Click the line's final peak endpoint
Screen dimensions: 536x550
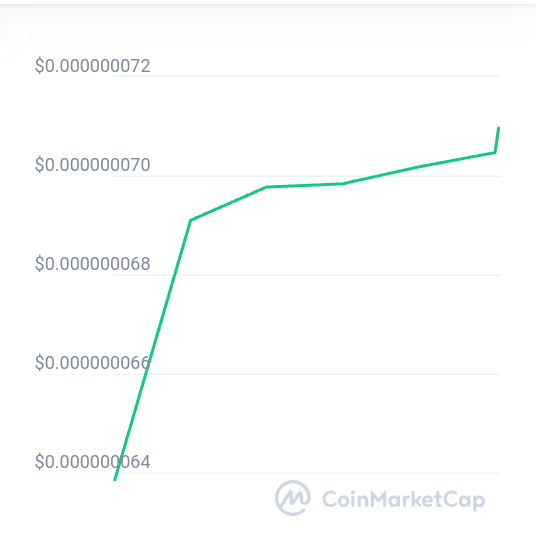(499, 128)
